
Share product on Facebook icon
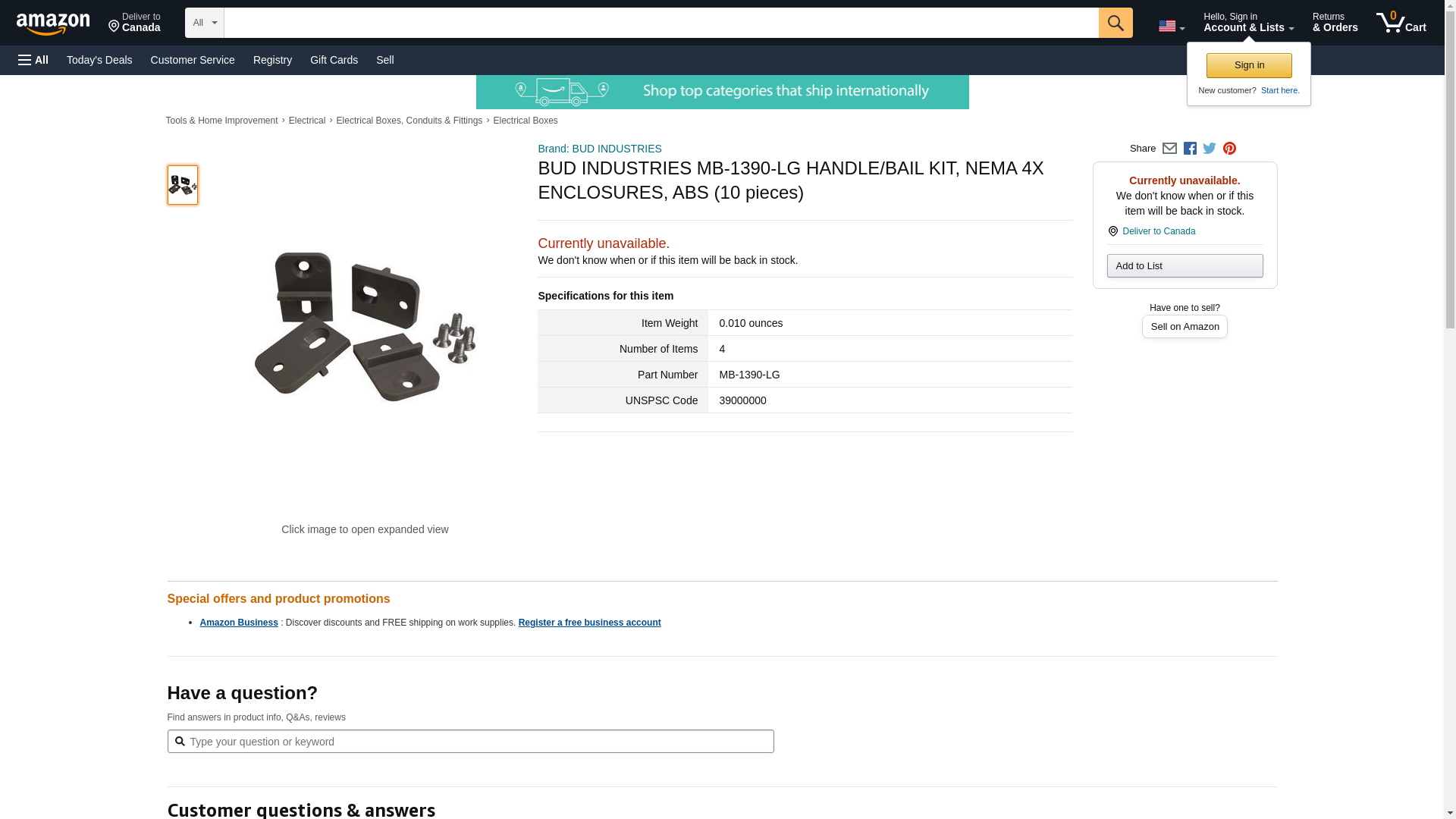point(1190,149)
